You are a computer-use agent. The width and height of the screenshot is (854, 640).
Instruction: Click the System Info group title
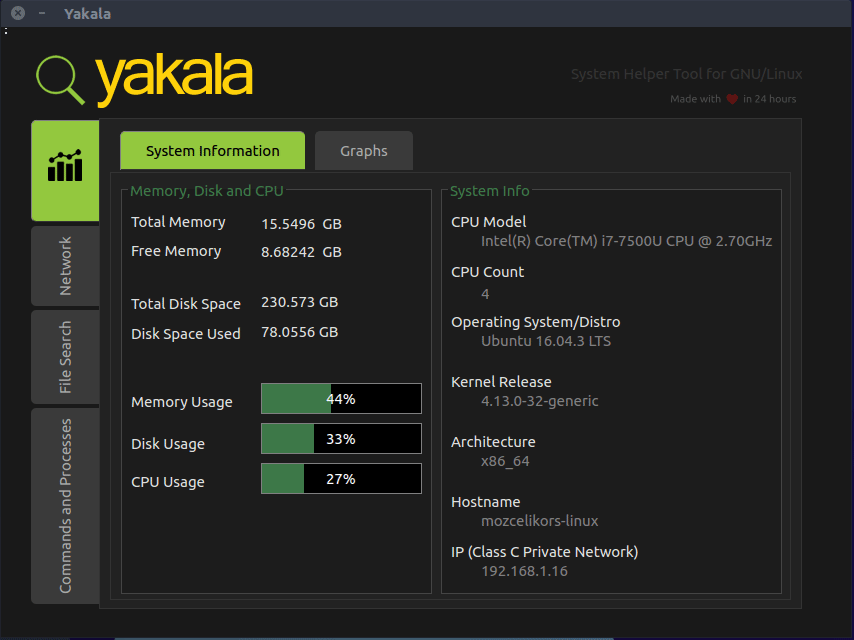click(x=490, y=191)
